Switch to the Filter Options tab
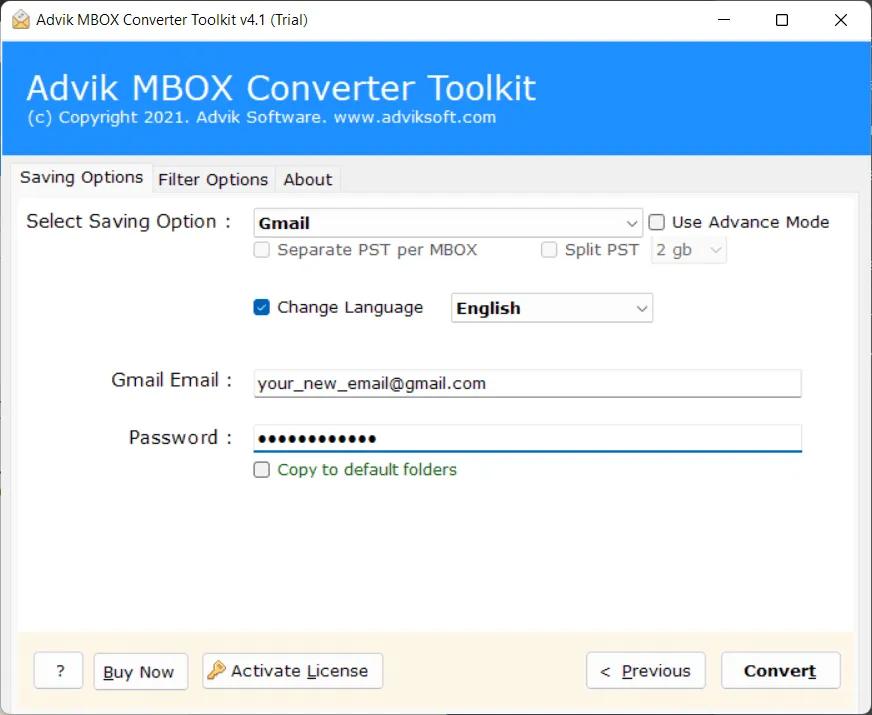872x715 pixels. (213, 179)
